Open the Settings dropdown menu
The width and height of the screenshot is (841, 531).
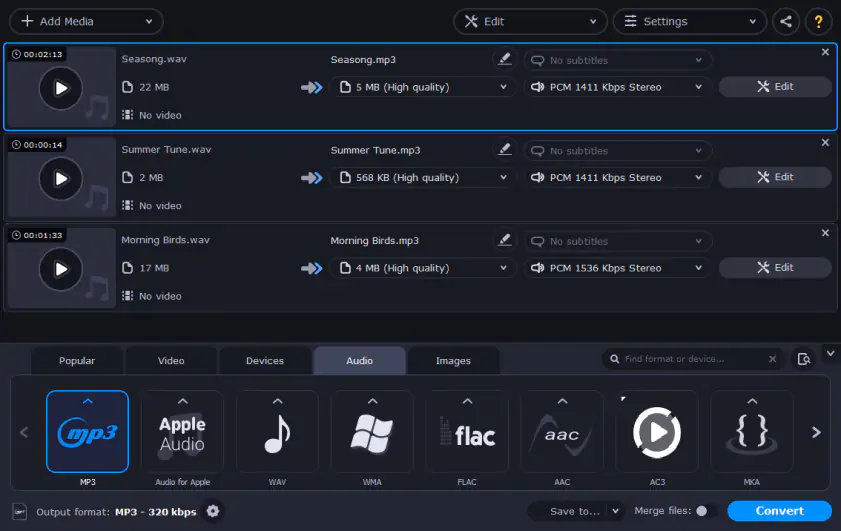(689, 21)
